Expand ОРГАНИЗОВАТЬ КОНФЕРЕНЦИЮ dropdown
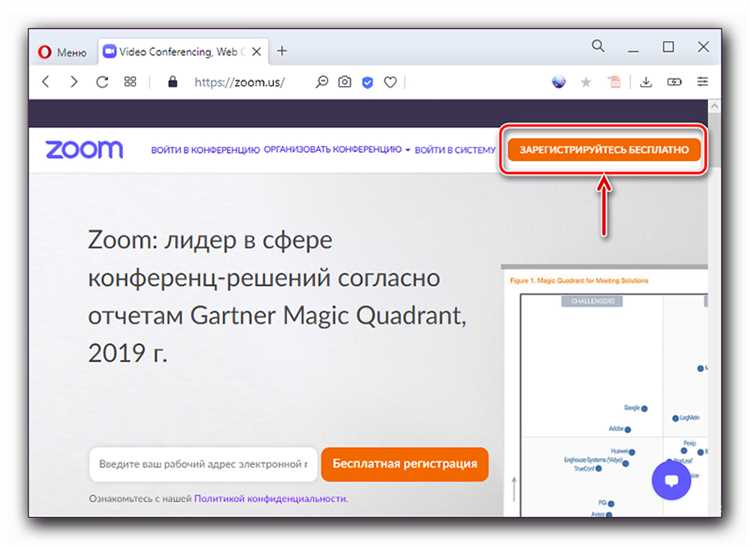This screenshot has height=548, width=750. pos(337,149)
